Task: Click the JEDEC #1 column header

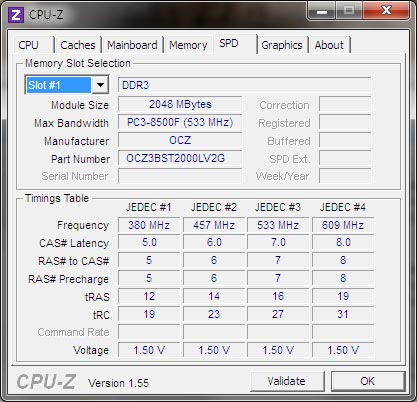Action: (x=149, y=207)
